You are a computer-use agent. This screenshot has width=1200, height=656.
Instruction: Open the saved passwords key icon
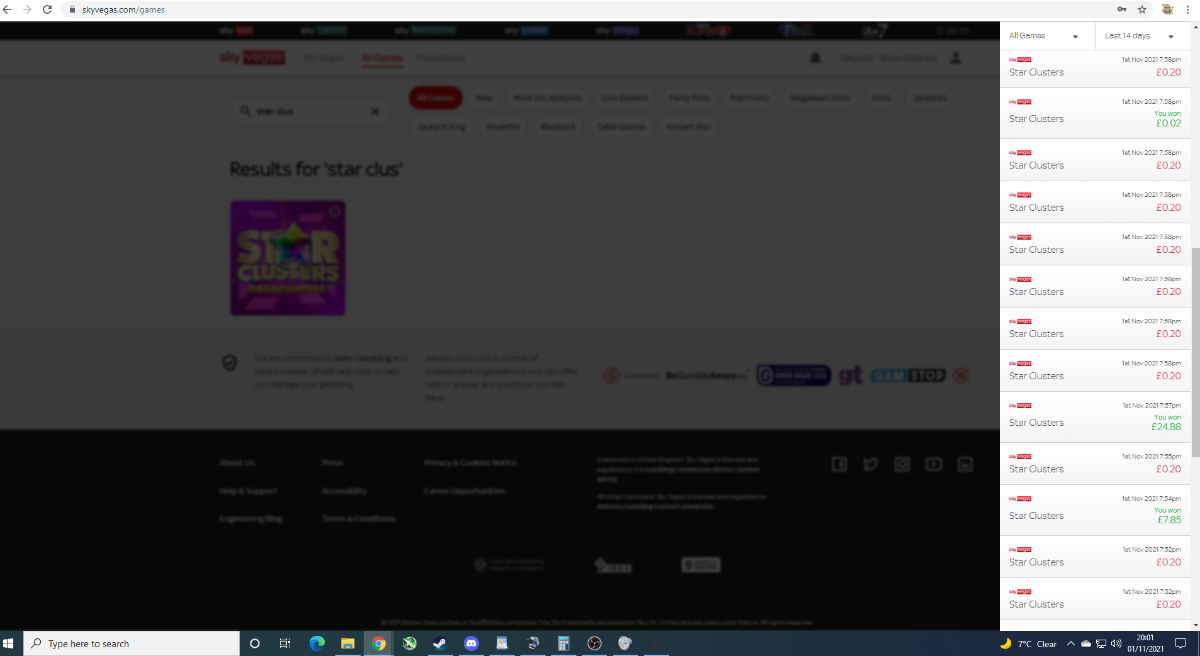[x=1122, y=9]
